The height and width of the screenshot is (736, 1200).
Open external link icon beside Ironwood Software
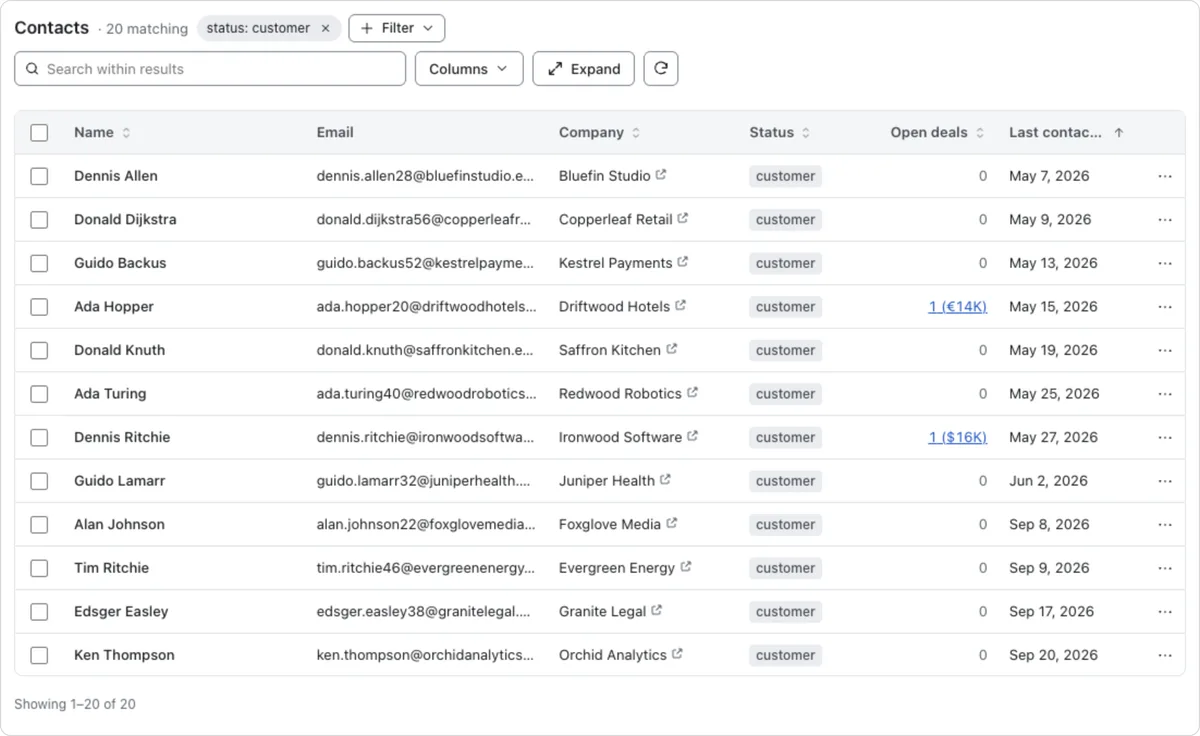point(693,436)
